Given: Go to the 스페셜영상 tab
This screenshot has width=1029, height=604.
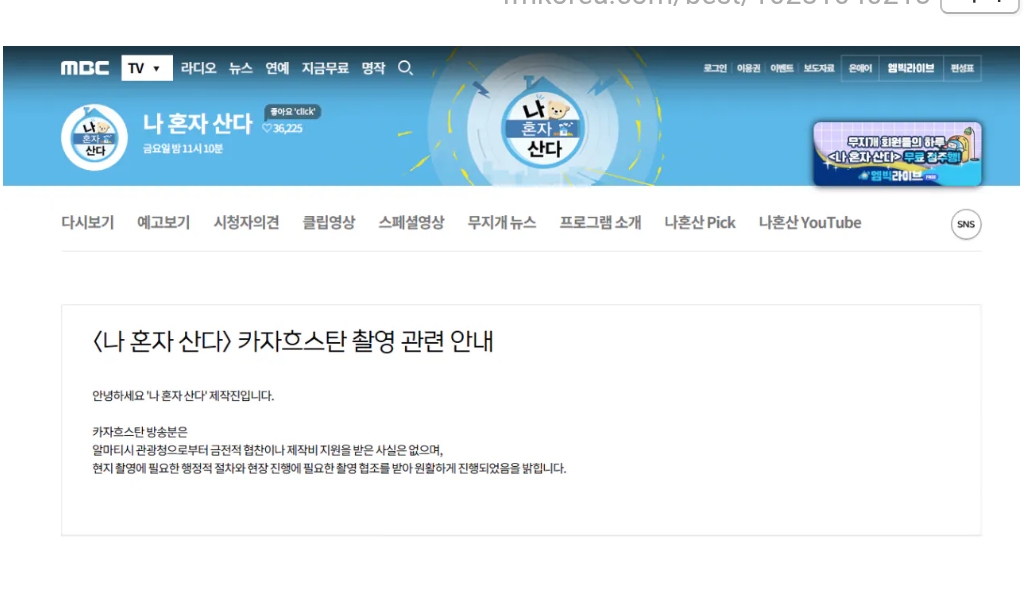Looking at the screenshot, I should coord(411,223).
